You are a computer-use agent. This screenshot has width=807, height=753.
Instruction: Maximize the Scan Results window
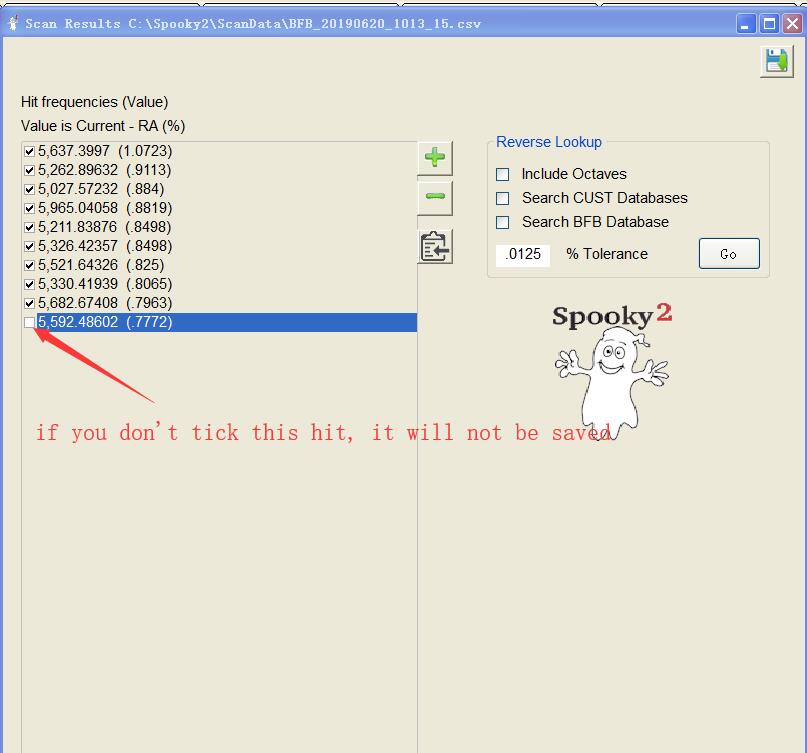pyautogui.click(x=769, y=23)
